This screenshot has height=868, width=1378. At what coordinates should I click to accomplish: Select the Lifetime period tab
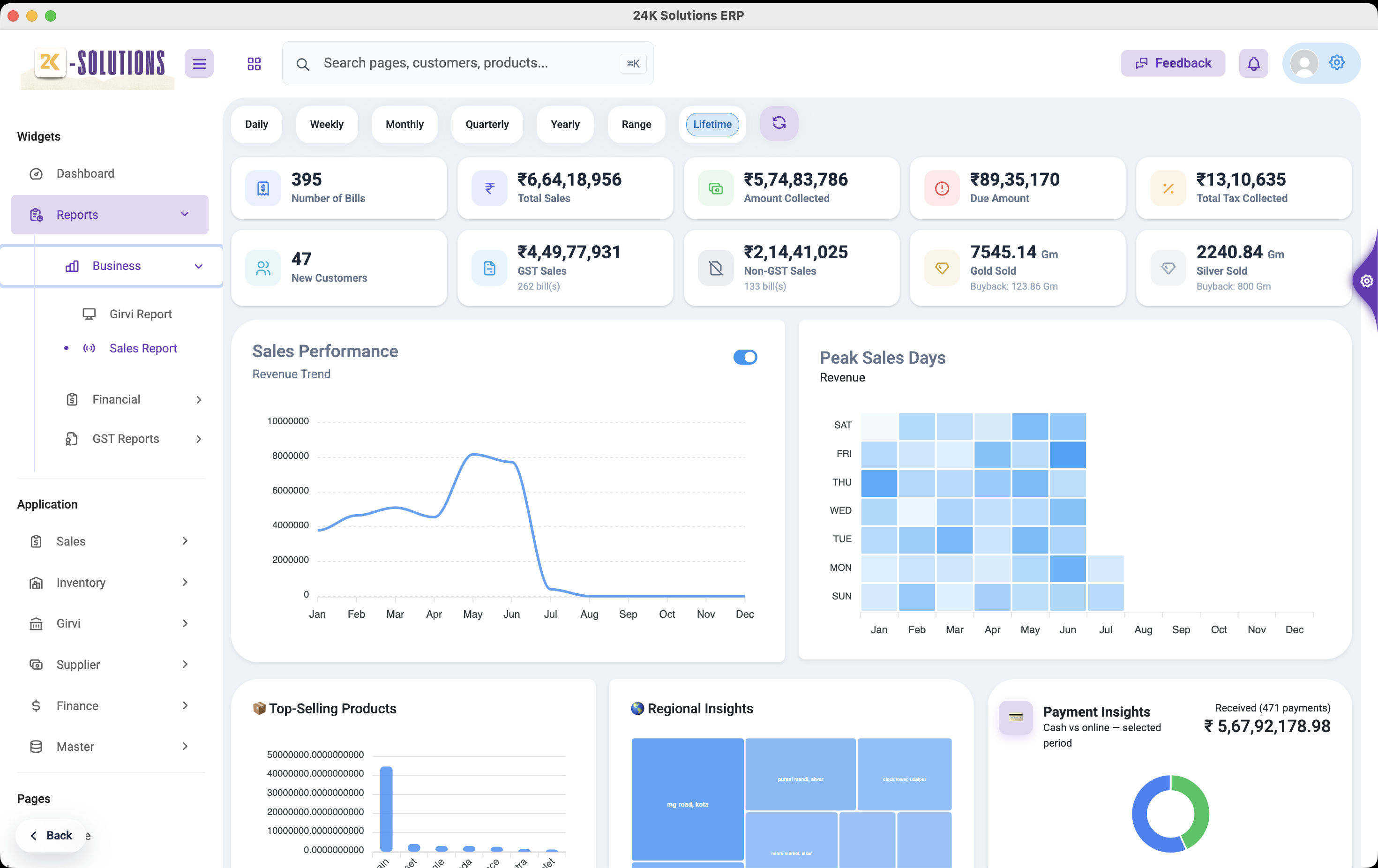pos(712,124)
